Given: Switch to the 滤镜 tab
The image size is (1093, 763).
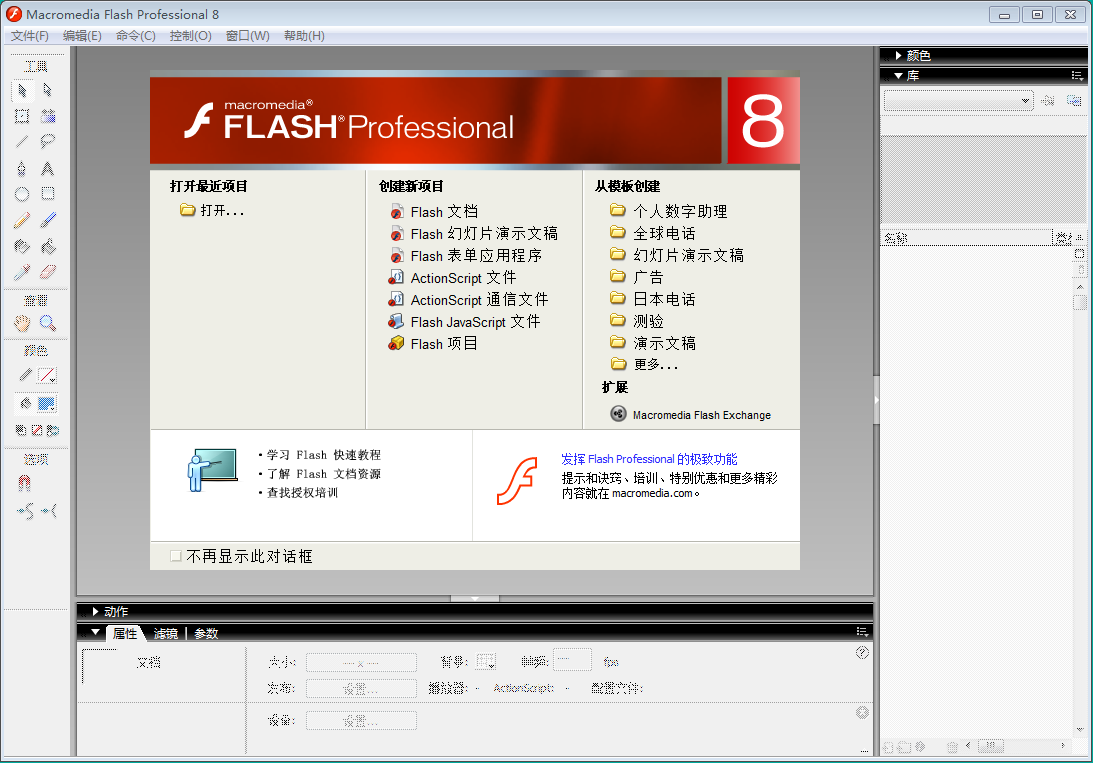Looking at the screenshot, I should (166, 633).
